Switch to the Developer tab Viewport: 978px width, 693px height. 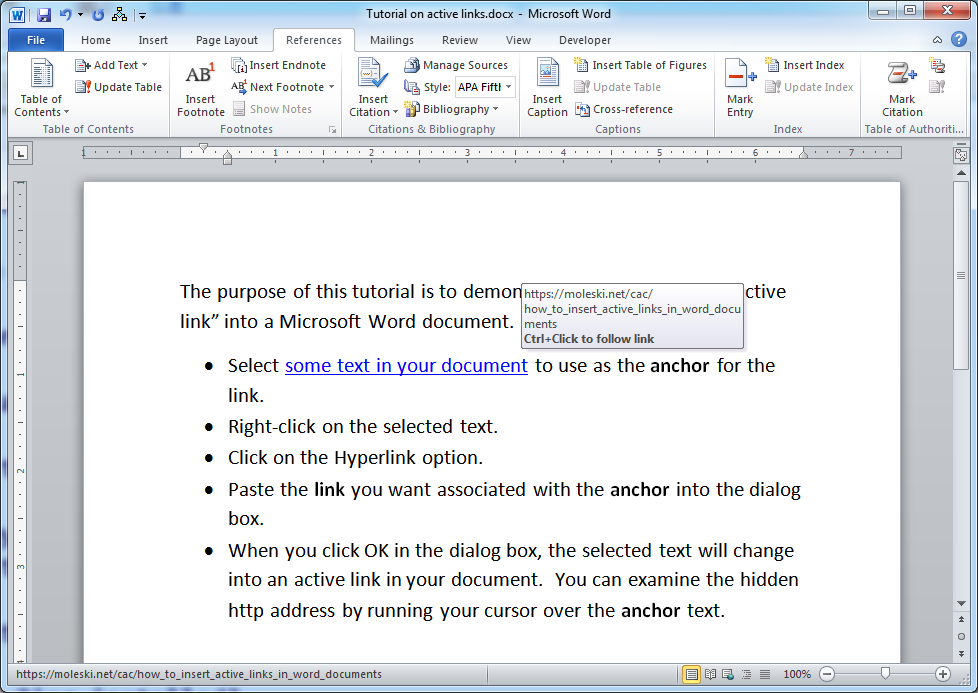click(584, 40)
